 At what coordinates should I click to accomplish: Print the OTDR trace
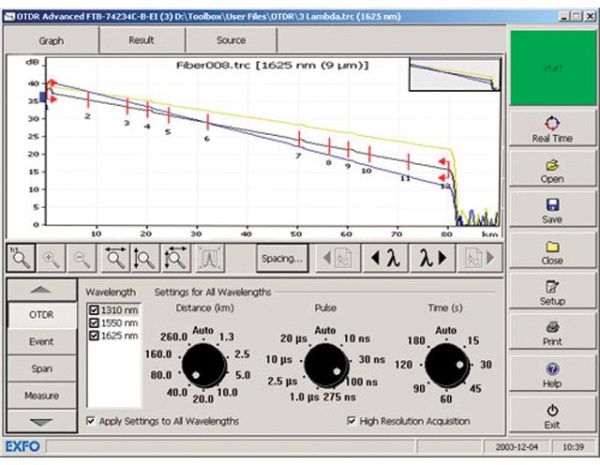pyautogui.click(x=552, y=333)
